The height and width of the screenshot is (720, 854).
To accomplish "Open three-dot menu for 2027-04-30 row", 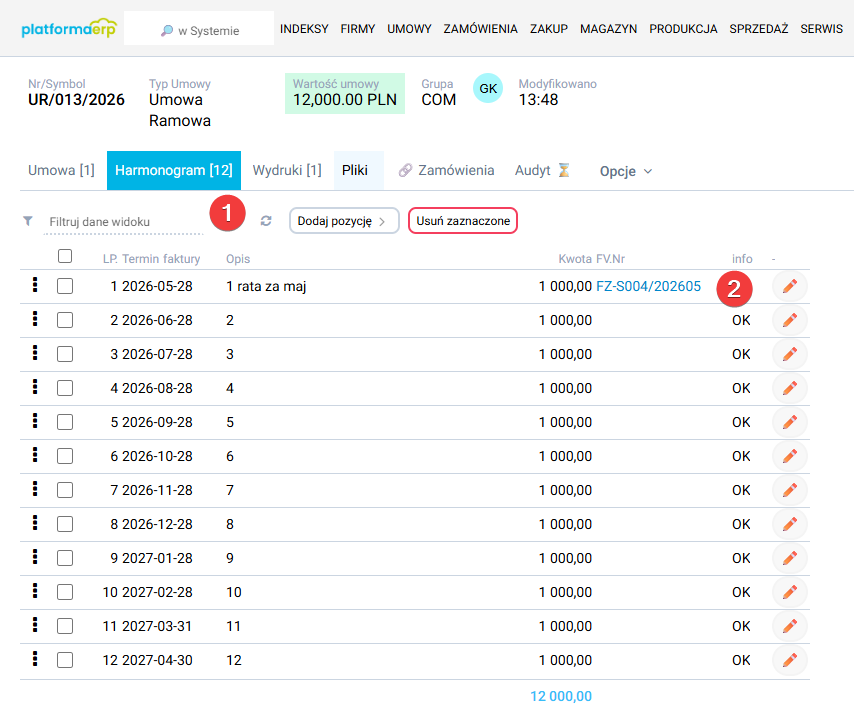I will coord(35,658).
